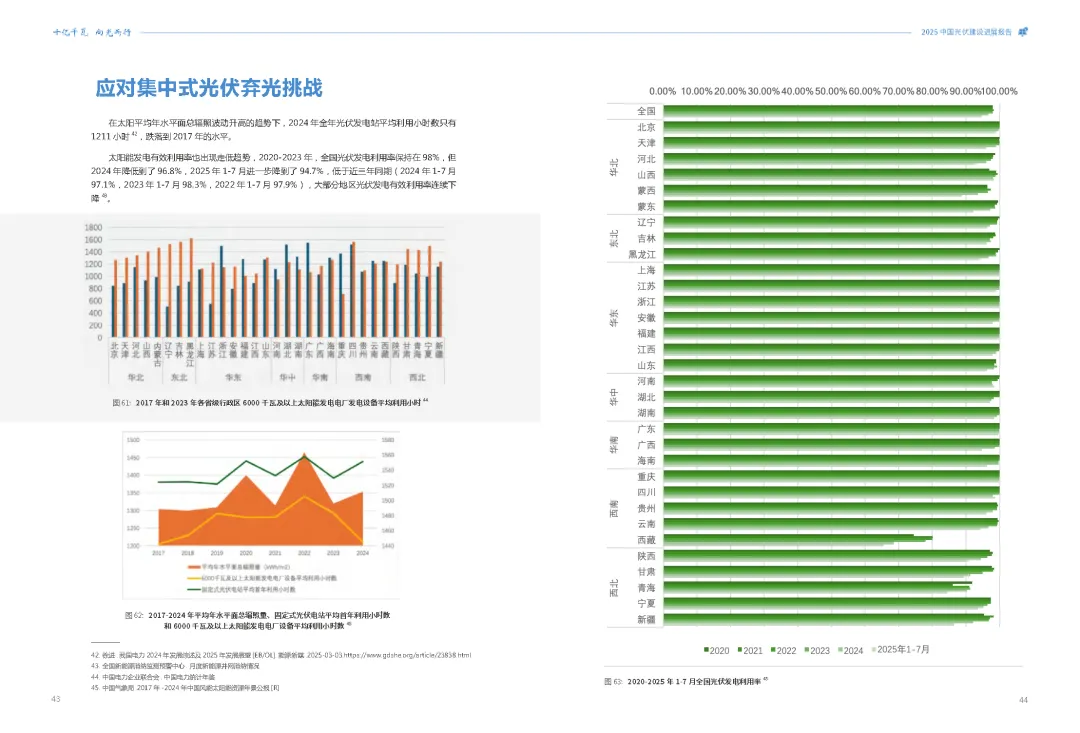This screenshot has height=733, width=1080.
Task: Click the first paragraph mentioning 1211 小时
Action: coord(273,130)
